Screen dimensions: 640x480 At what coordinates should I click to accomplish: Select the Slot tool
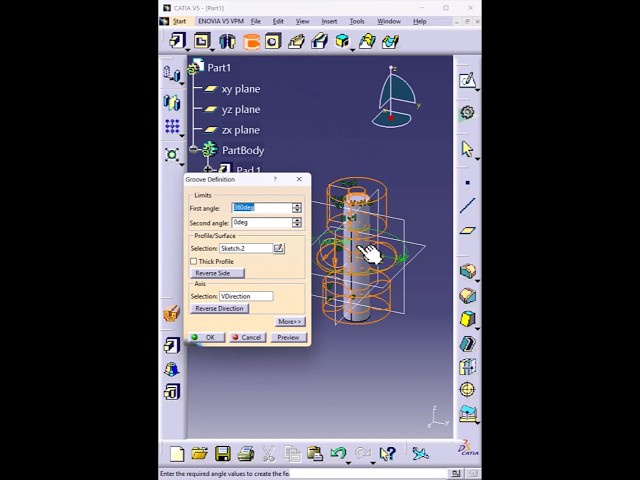pyautogui.click(x=320, y=41)
